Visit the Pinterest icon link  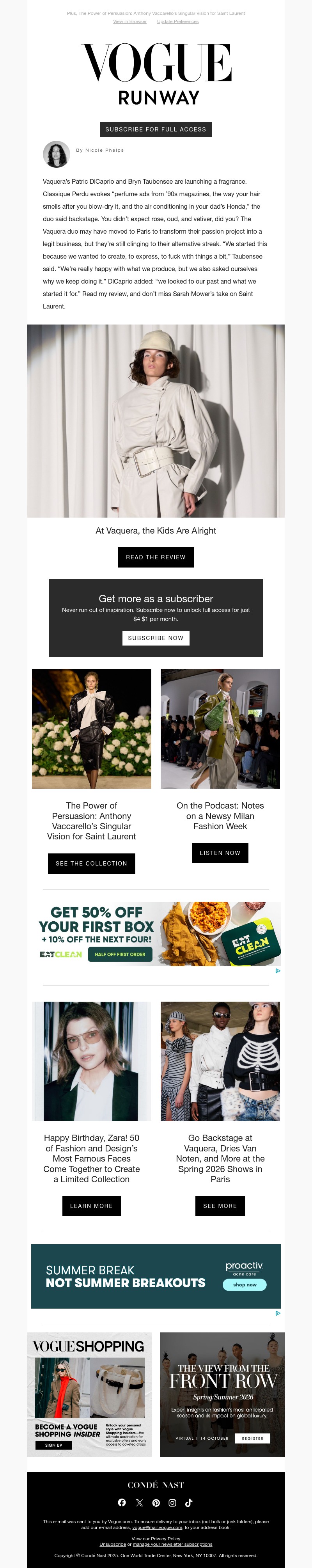coord(156,1502)
